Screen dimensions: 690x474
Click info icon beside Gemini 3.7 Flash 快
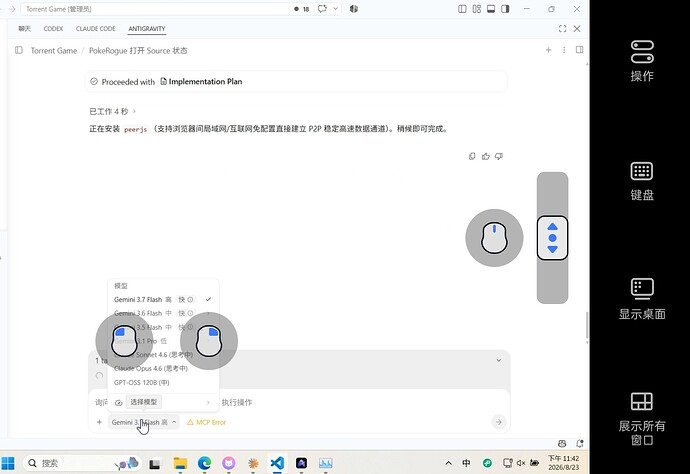[191, 299]
